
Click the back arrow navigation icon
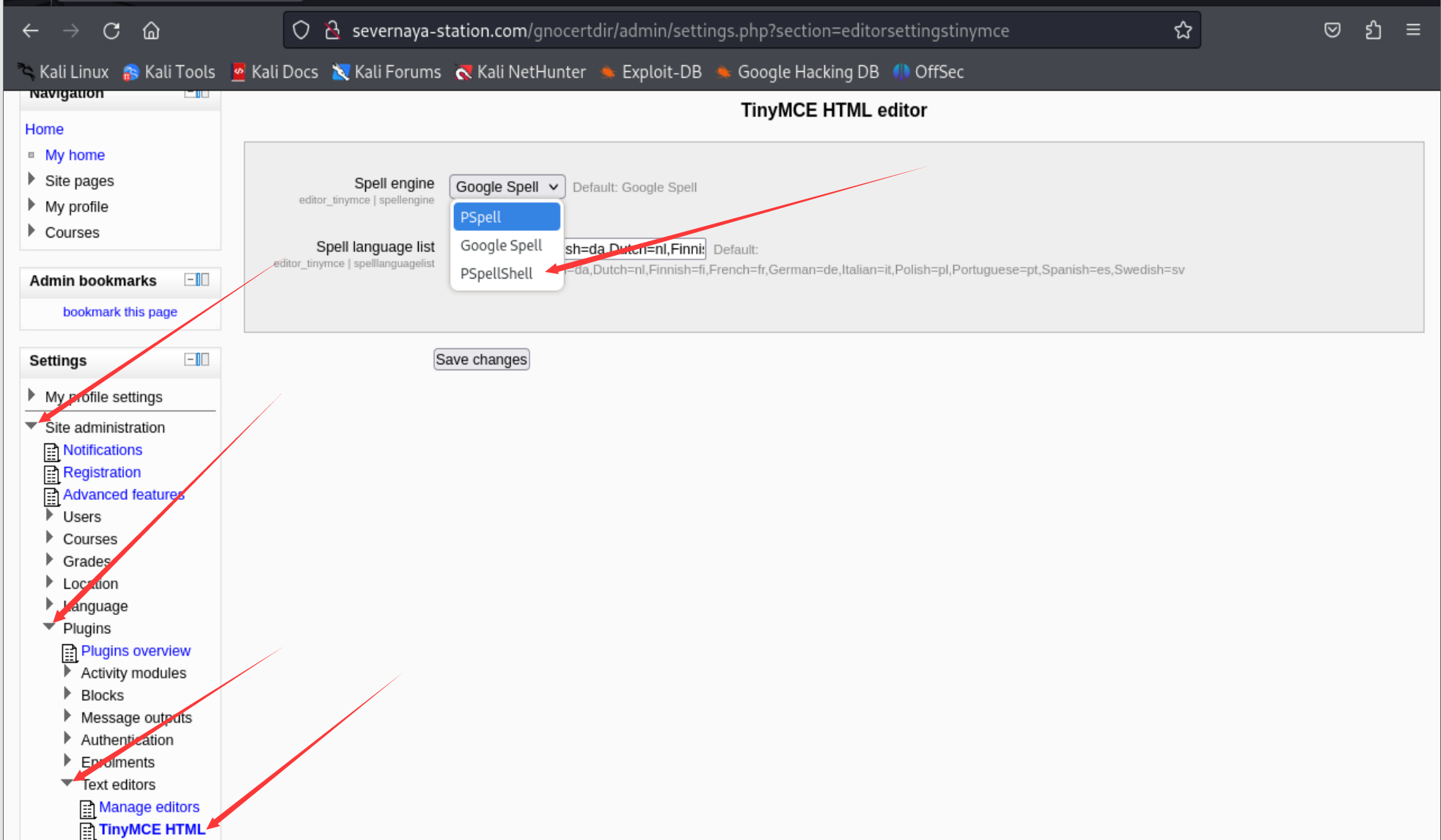coord(31,31)
